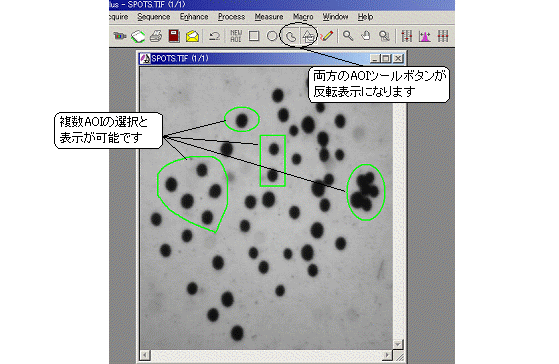
Task: Click the zoom window magnifier icon
Action: click(x=384, y=36)
